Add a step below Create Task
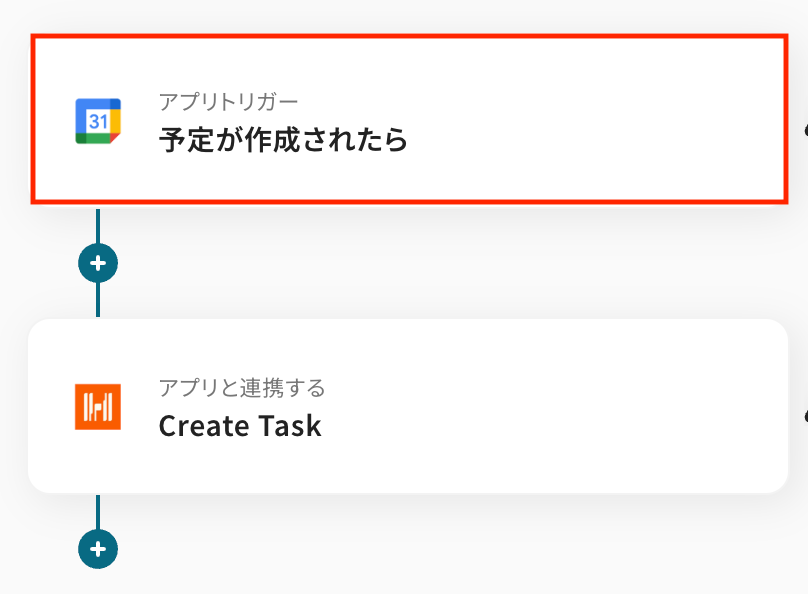Image resolution: width=808 pixels, height=594 pixels. tap(98, 549)
